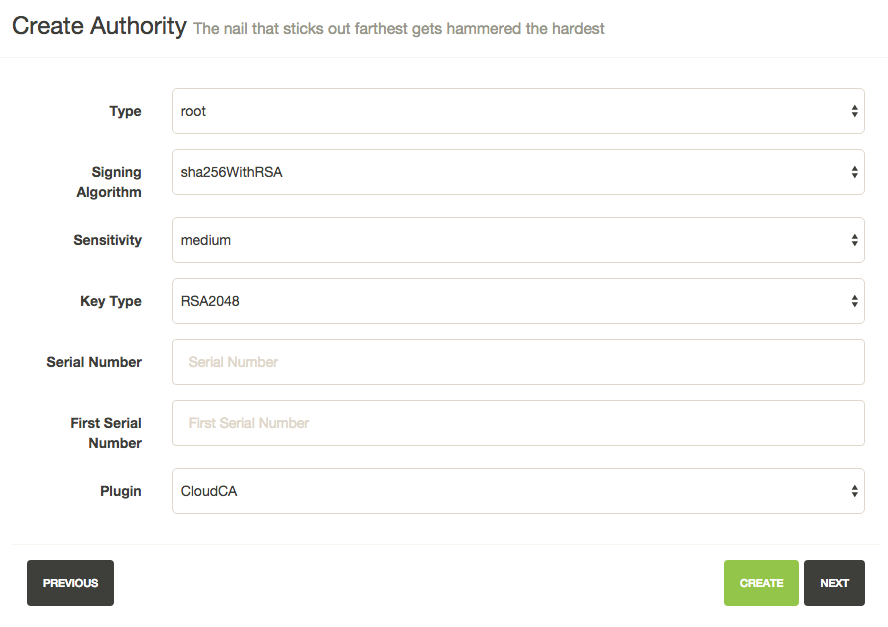Focus the Serial Number text field
Image resolution: width=888 pixels, height=627 pixels.
518,362
